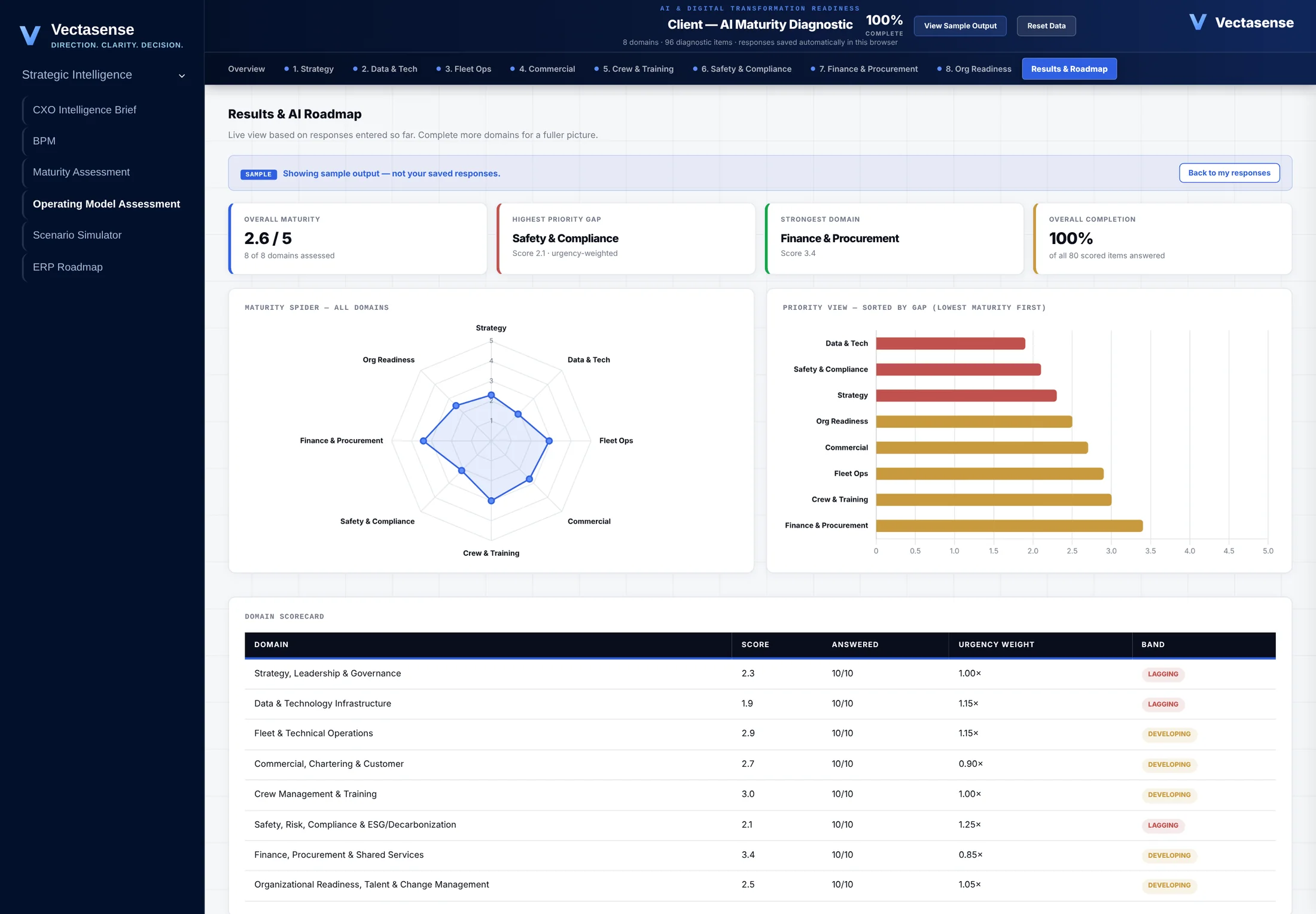
Task: Click the Strategy bar in priority view
Action: [966, 395]
